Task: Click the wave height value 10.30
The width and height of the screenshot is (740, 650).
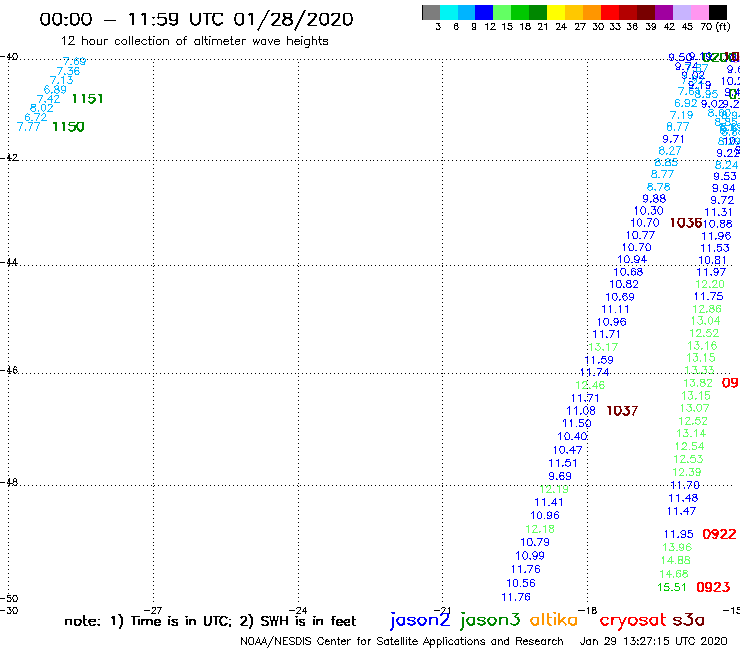Action: click(x=648, y=211)
